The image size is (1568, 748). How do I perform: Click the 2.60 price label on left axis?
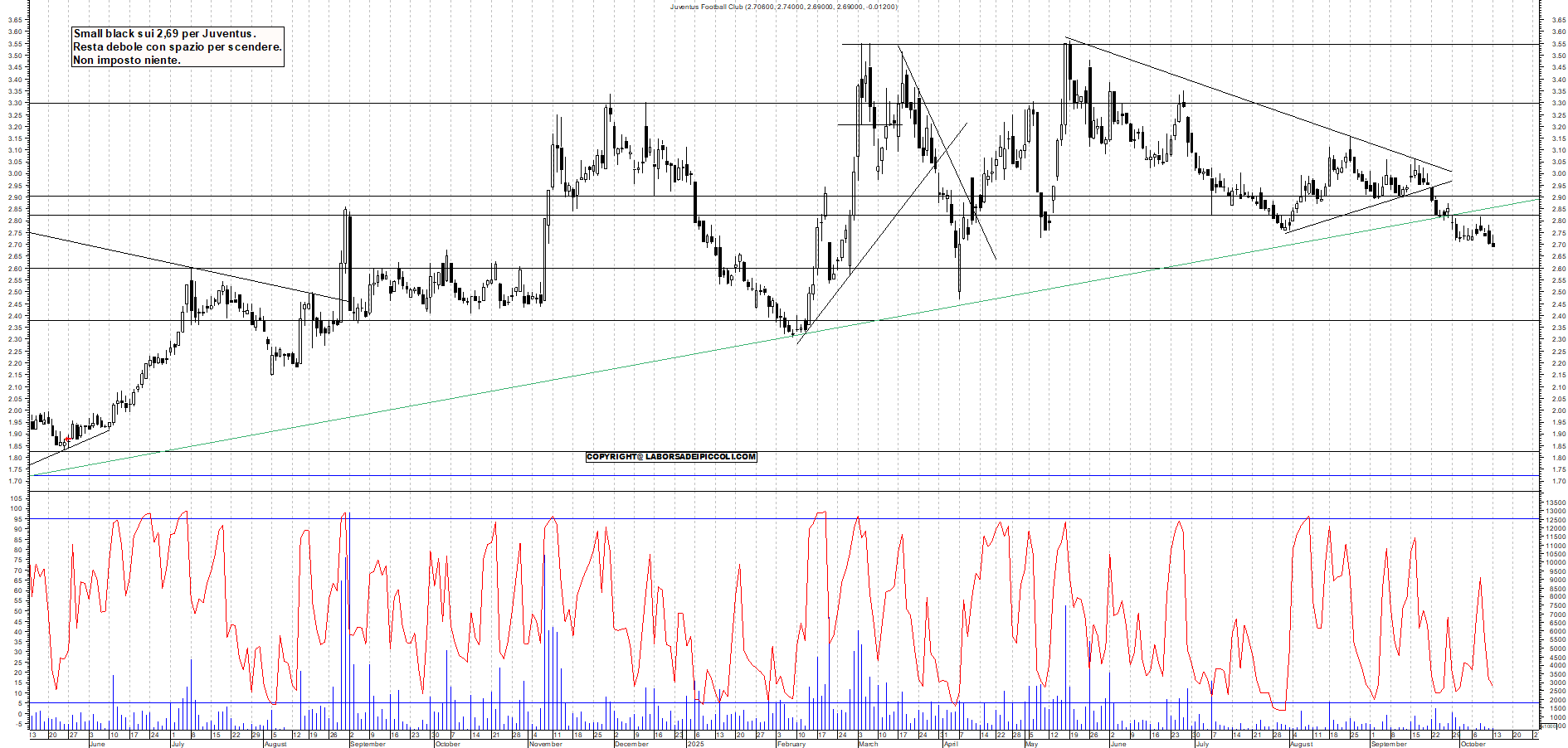point(15,269)
